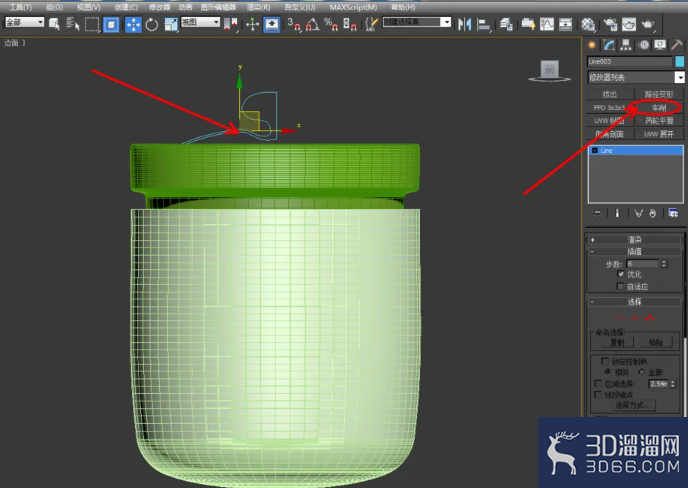
Task: Expand the Line entry in modifier stack
Action: coord(595,151)
